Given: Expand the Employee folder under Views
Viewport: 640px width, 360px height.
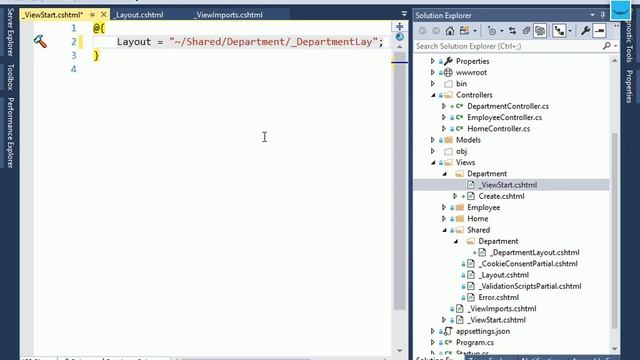Looking at the screenshot, I should [444, 207].
